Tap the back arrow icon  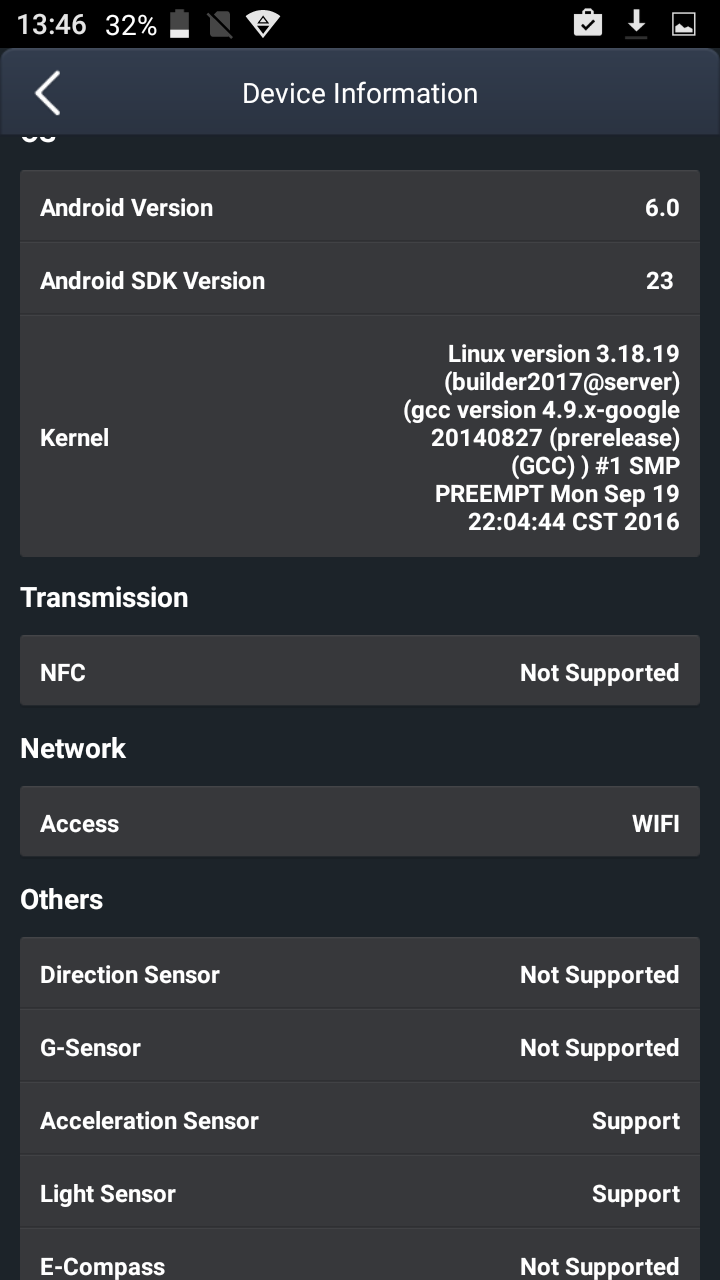coord(47,94)
